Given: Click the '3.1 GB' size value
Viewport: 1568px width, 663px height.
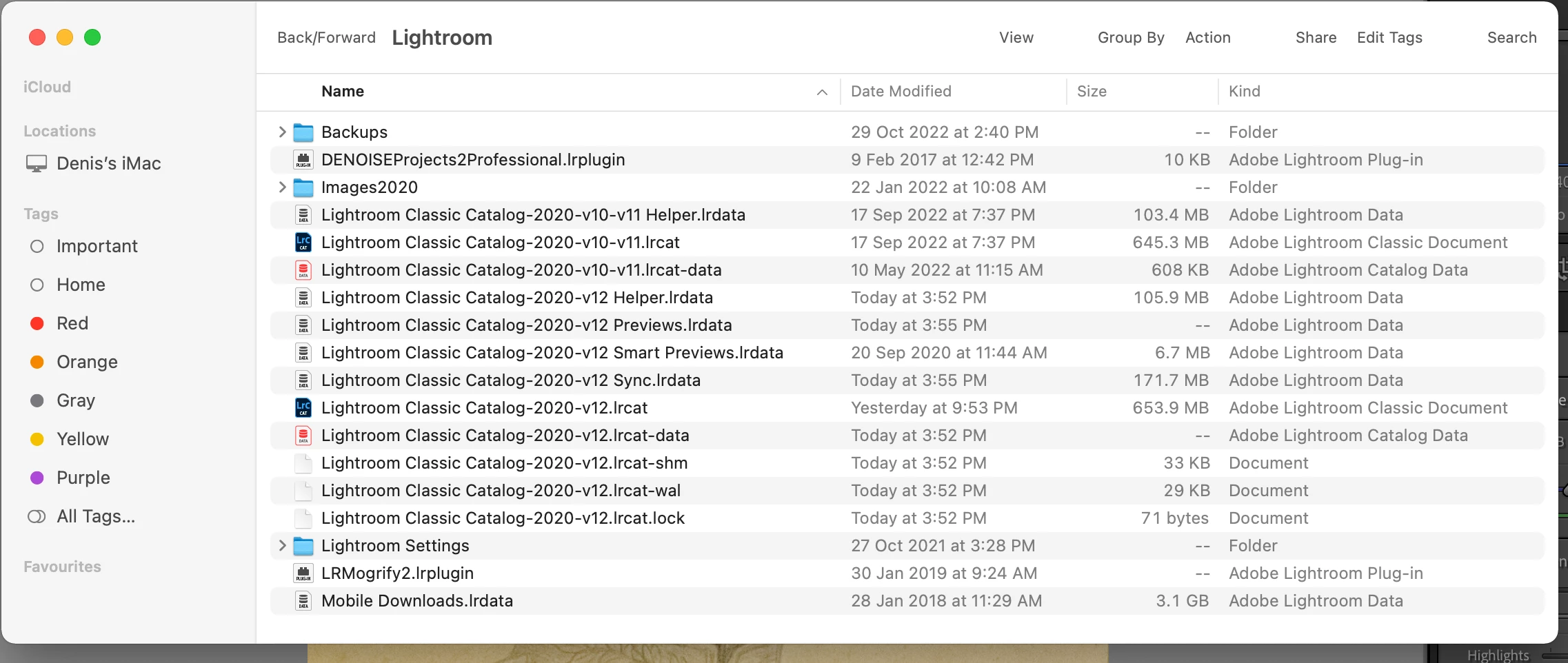Looking at the screenshot, I should click(x=1182, y=601).
